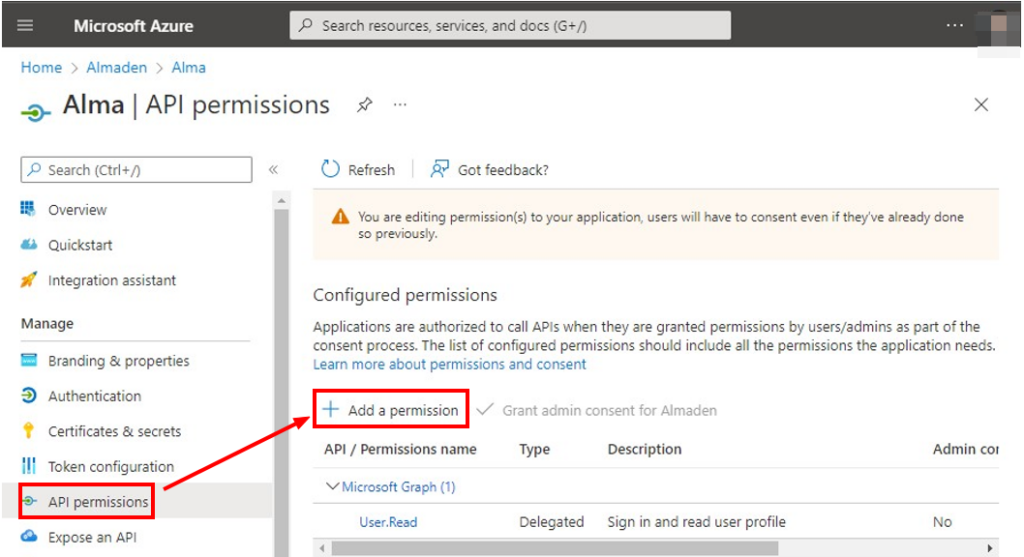1024x557 pixels.
Task: Focus the search resources, services, and docs box
Action: (510, 25)
